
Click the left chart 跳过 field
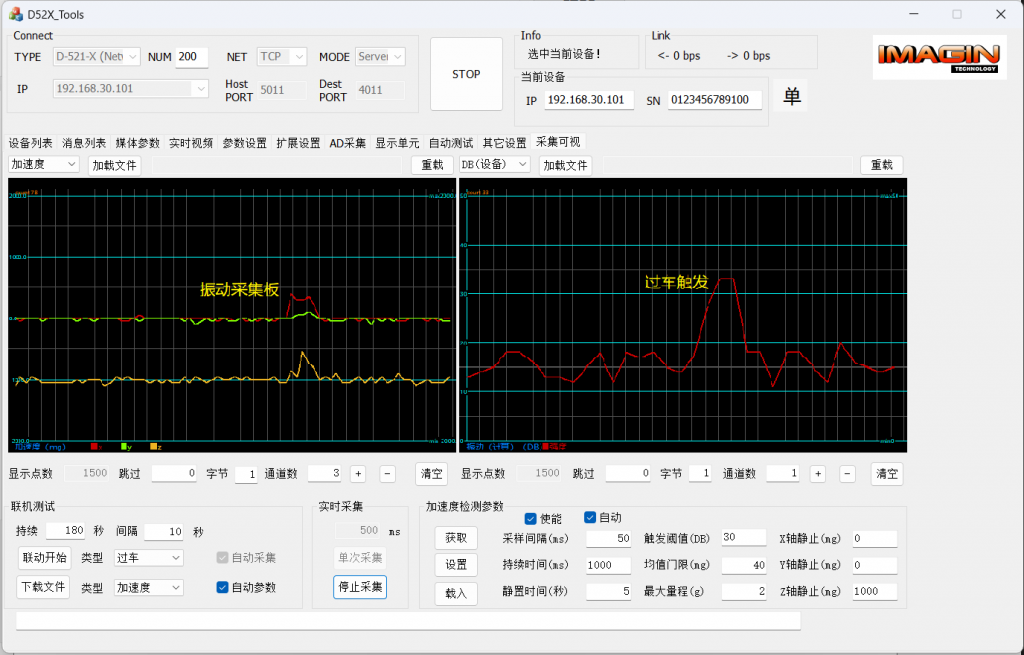click(174, 473)
